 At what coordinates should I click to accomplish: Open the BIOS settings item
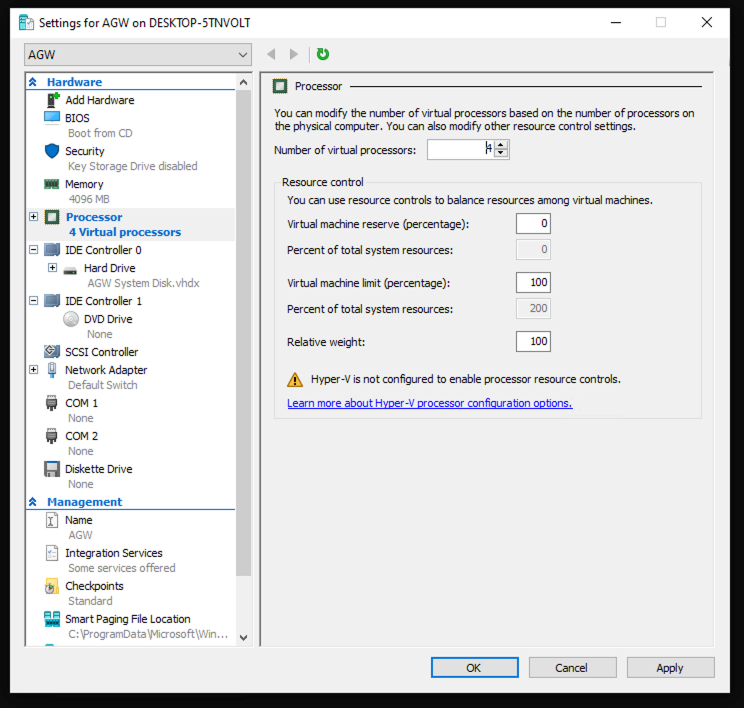[x=77, y=118]
